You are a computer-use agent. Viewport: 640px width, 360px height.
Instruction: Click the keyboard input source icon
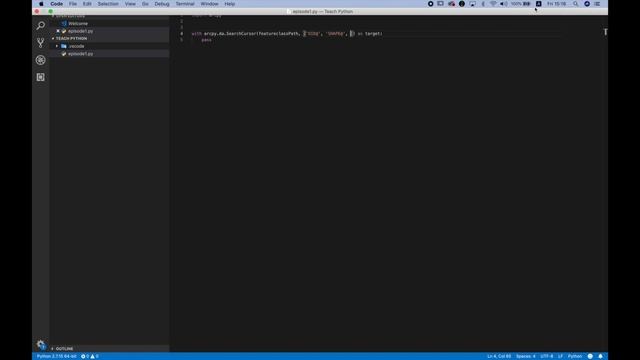point(538,4)
